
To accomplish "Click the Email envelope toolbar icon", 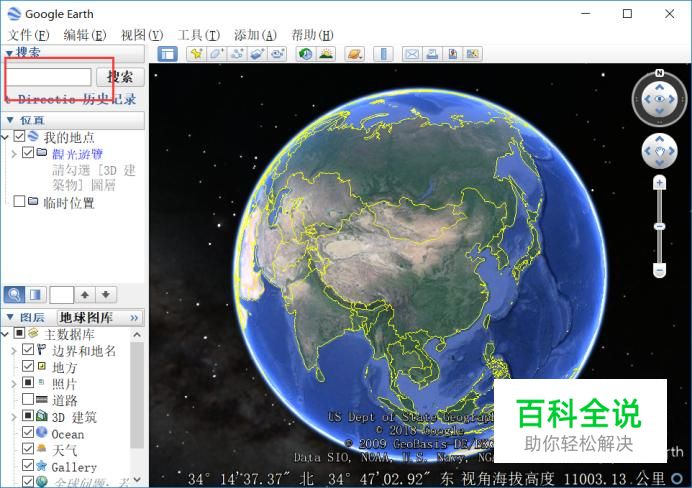I will (412, 54).
